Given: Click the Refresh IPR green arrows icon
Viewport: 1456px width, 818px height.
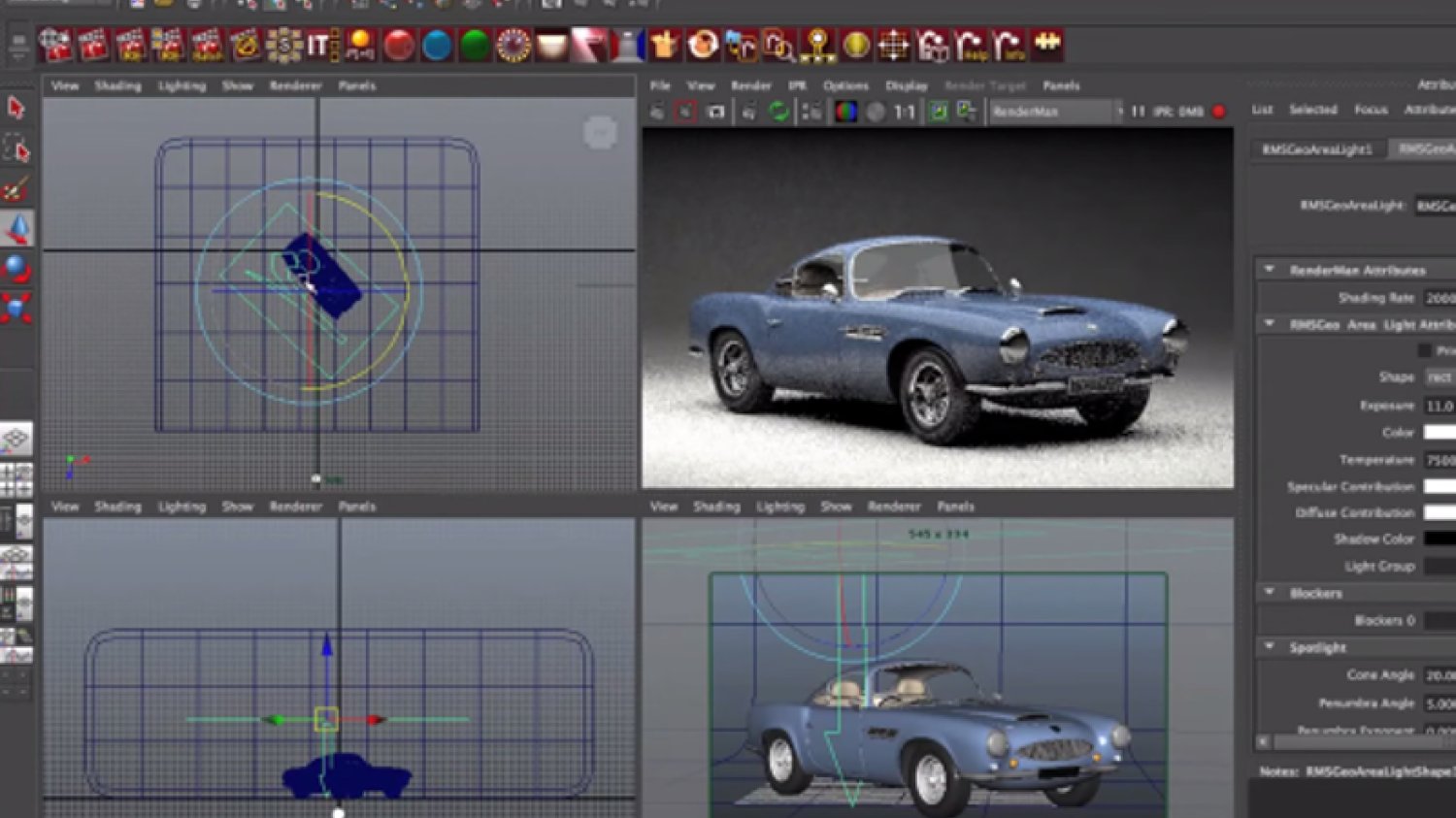Looking at the screenshot, I should click(779, 112).
